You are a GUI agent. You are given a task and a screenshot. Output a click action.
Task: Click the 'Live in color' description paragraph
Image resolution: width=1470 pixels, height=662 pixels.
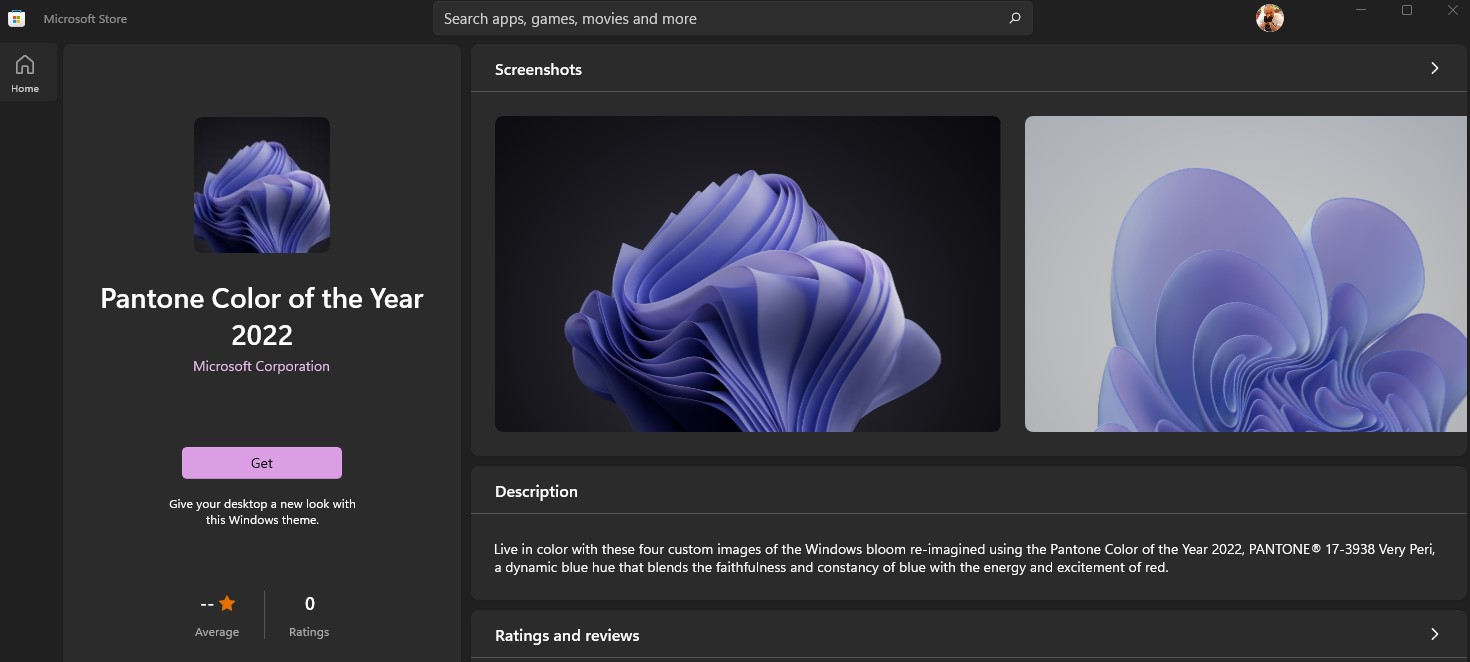964,558
